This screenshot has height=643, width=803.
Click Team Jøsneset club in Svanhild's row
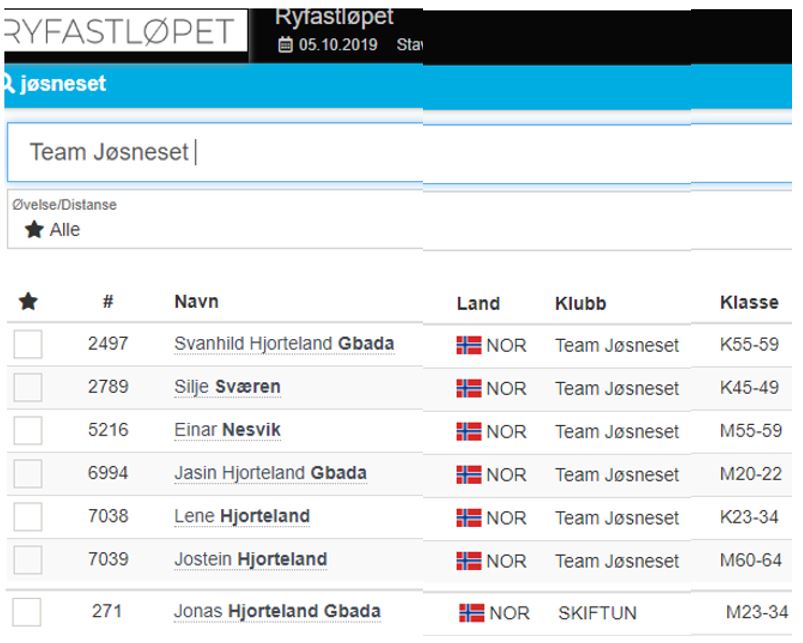(617, 345)
